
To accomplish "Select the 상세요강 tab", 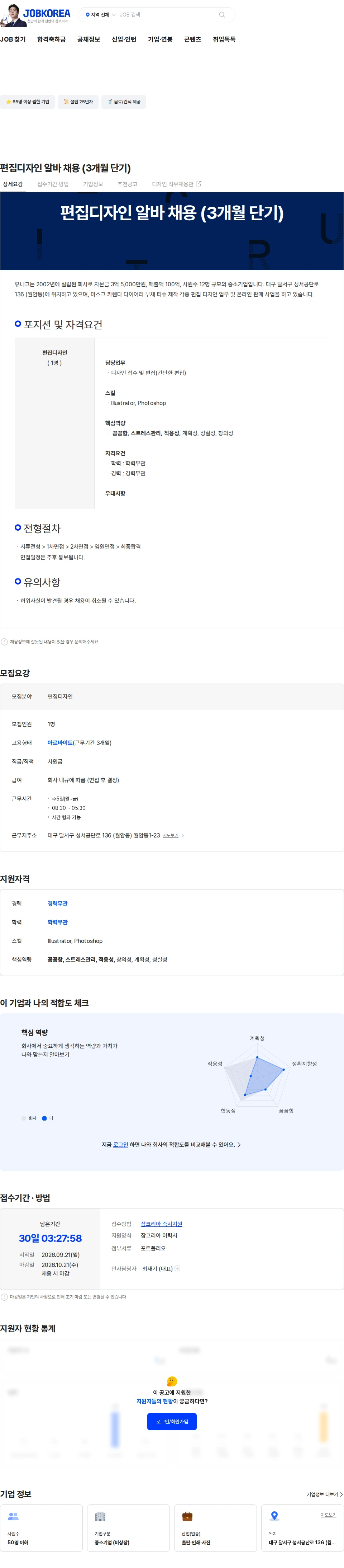I will click(x=13, y=184).
